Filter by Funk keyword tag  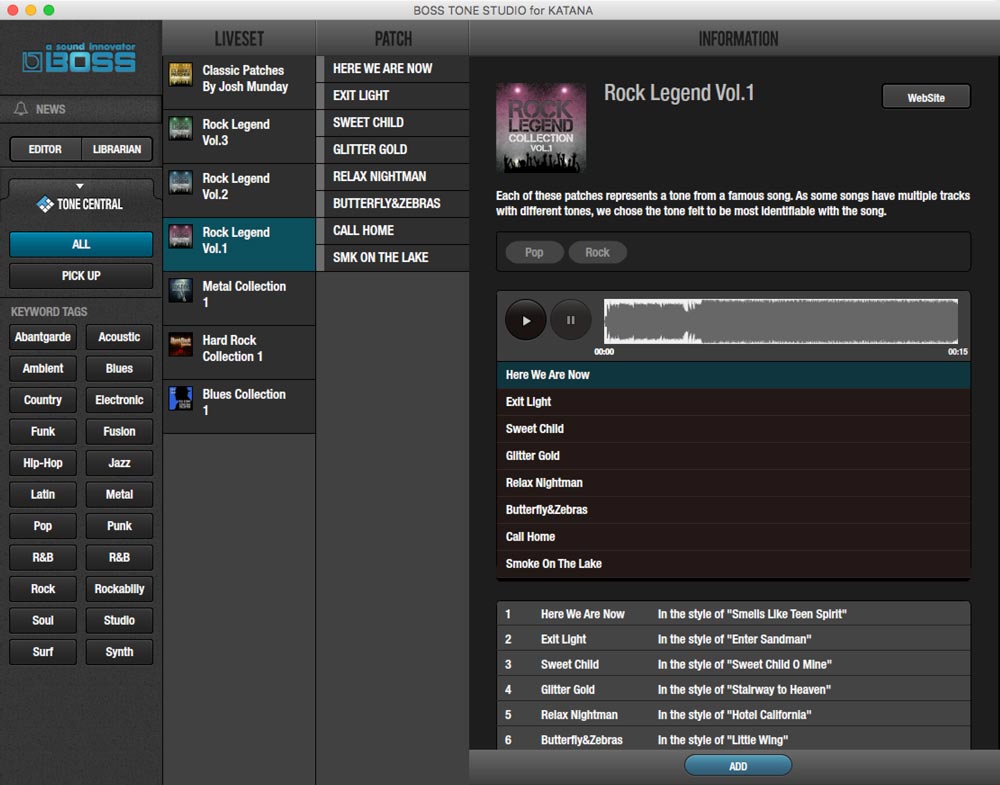click(43, 431)
